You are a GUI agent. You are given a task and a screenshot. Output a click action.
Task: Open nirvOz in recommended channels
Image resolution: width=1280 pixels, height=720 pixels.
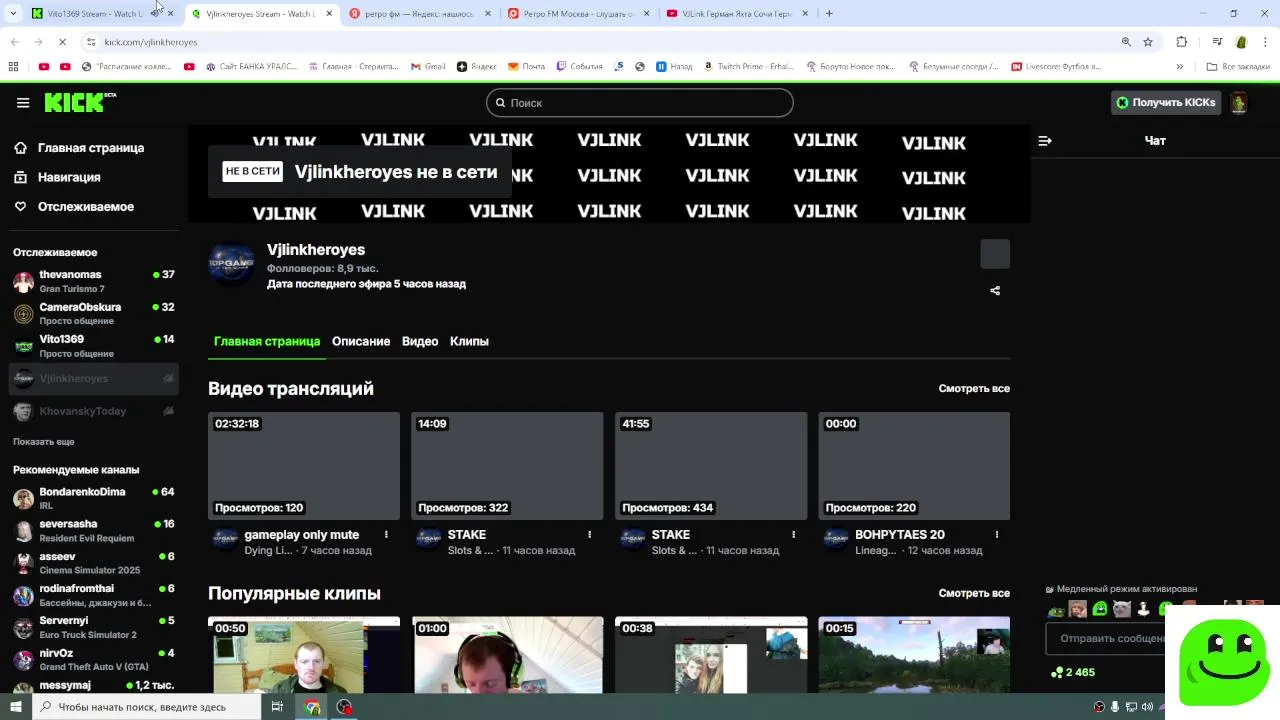coord(94,659)
